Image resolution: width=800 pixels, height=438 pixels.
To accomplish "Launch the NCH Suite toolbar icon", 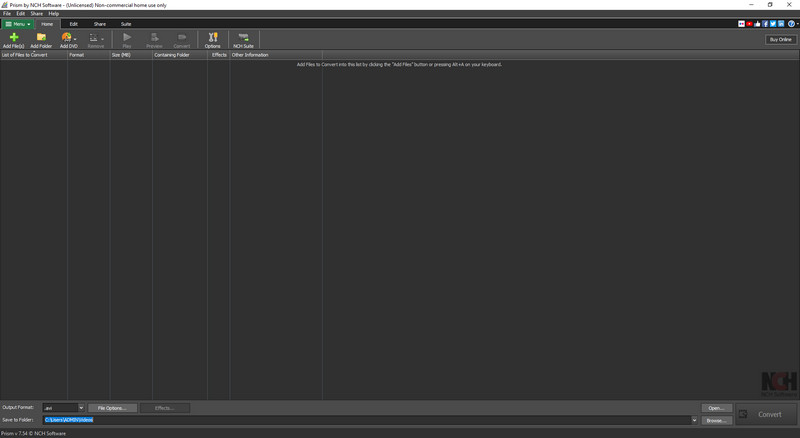I will [243, 39].
